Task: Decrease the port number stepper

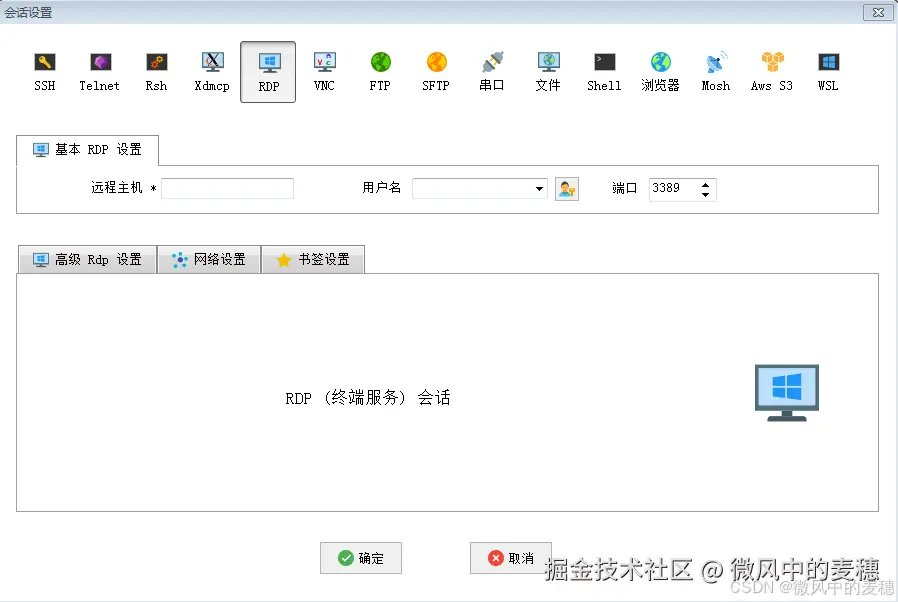Action: pyautogui.click(x=704, y=193)
